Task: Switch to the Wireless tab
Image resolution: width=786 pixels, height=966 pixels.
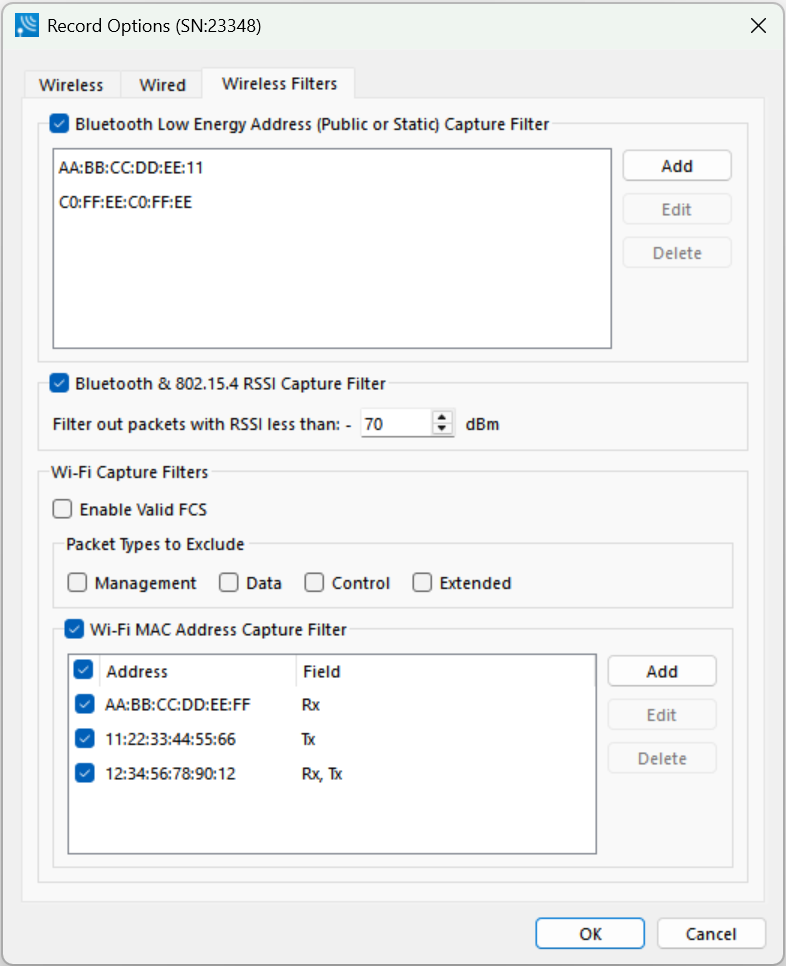Action: point(71,85)
